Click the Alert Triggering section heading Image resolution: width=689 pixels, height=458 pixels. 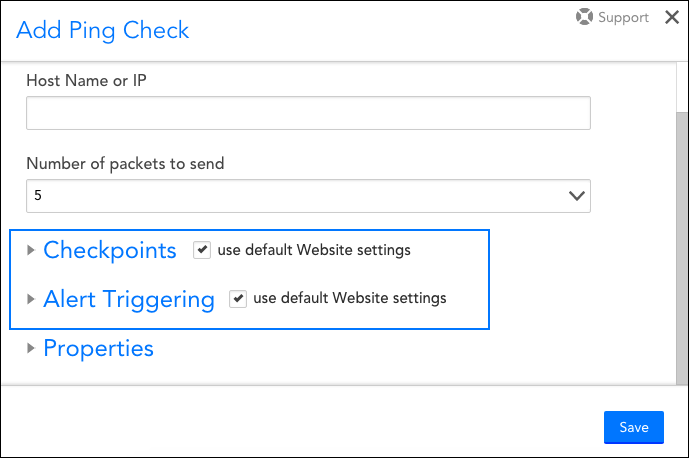[129, 299]
